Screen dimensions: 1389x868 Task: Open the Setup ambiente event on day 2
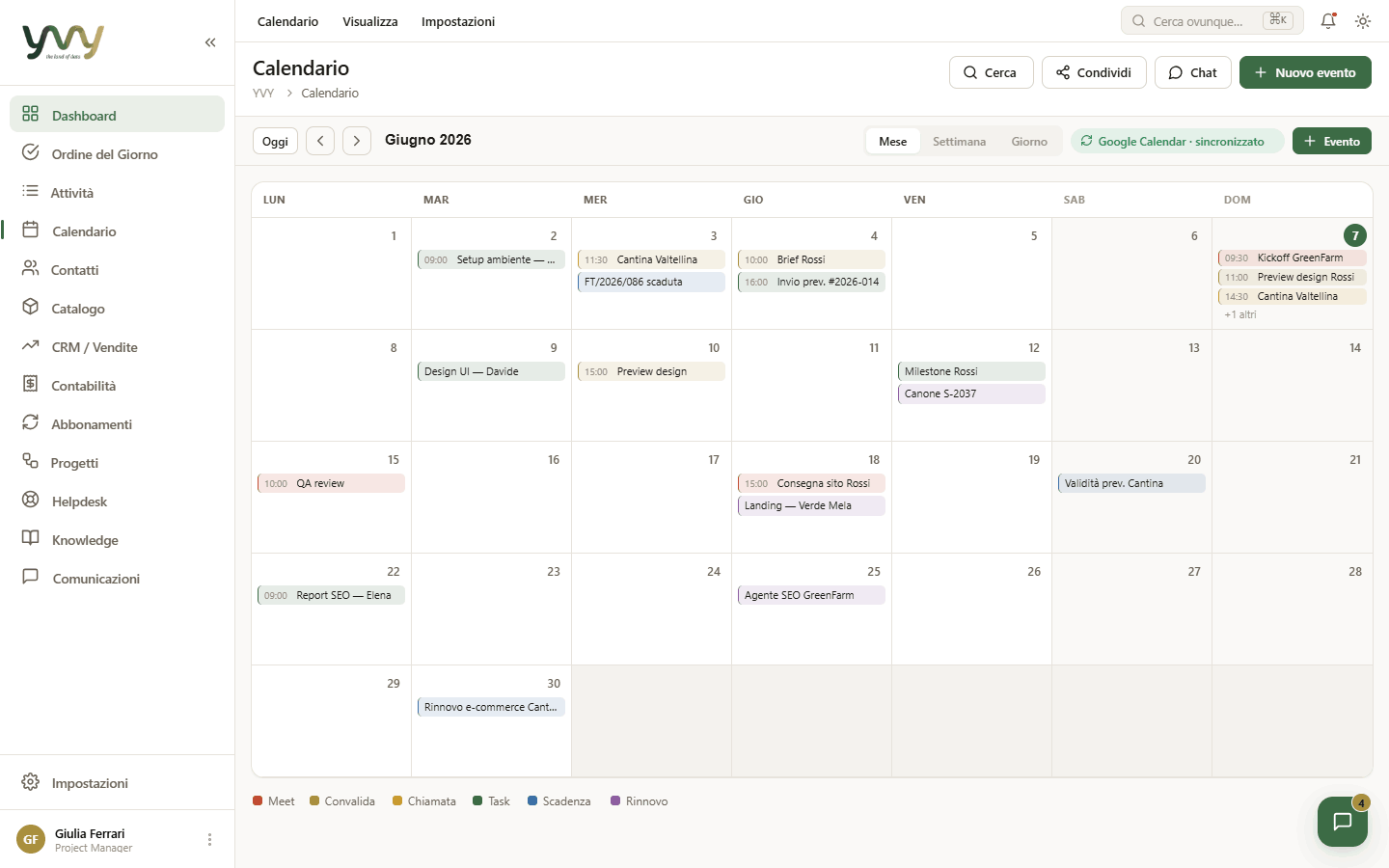coord(491,259)
